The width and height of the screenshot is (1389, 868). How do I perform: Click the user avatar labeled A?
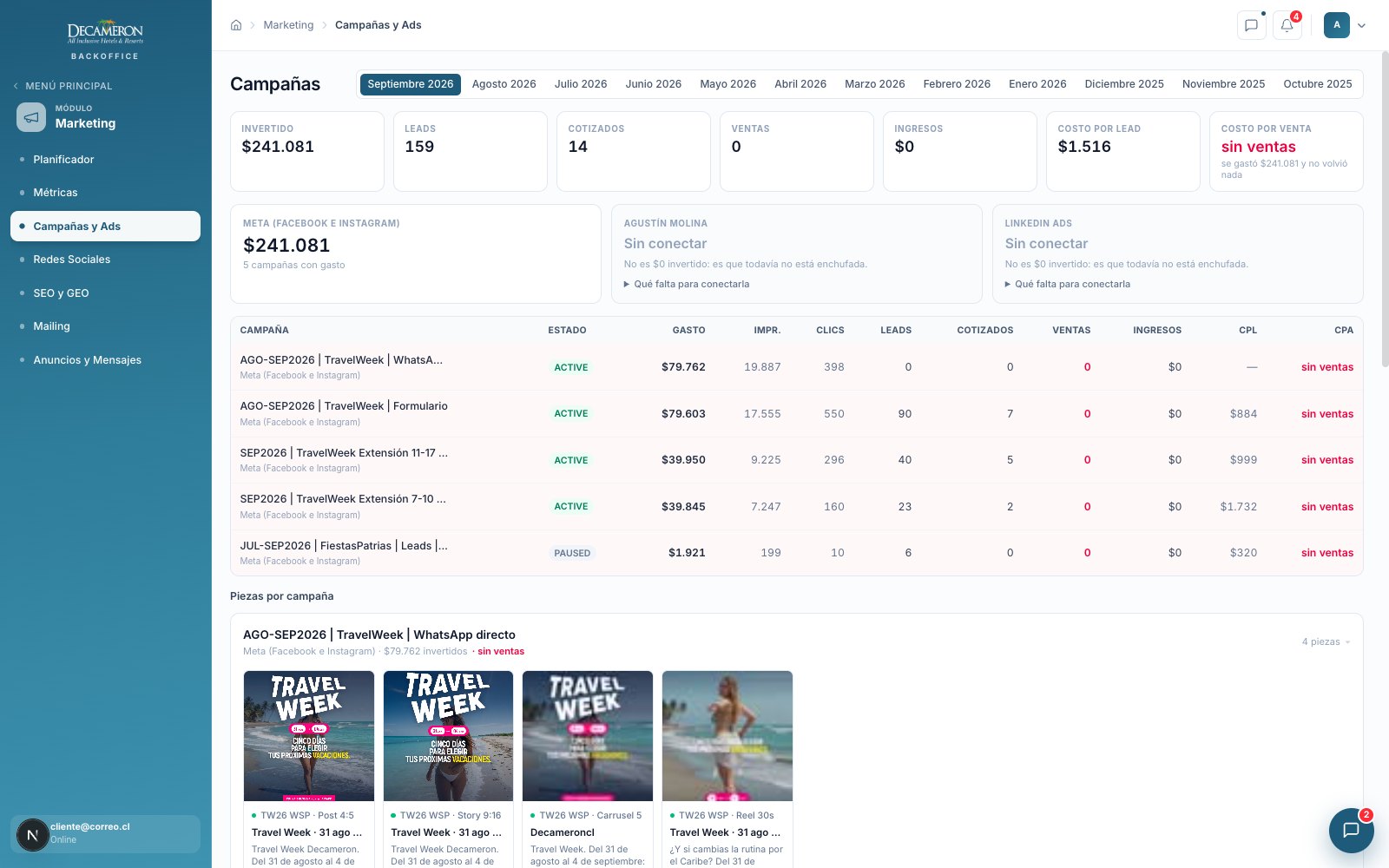pyautogui.click(x=1337, y=25)
